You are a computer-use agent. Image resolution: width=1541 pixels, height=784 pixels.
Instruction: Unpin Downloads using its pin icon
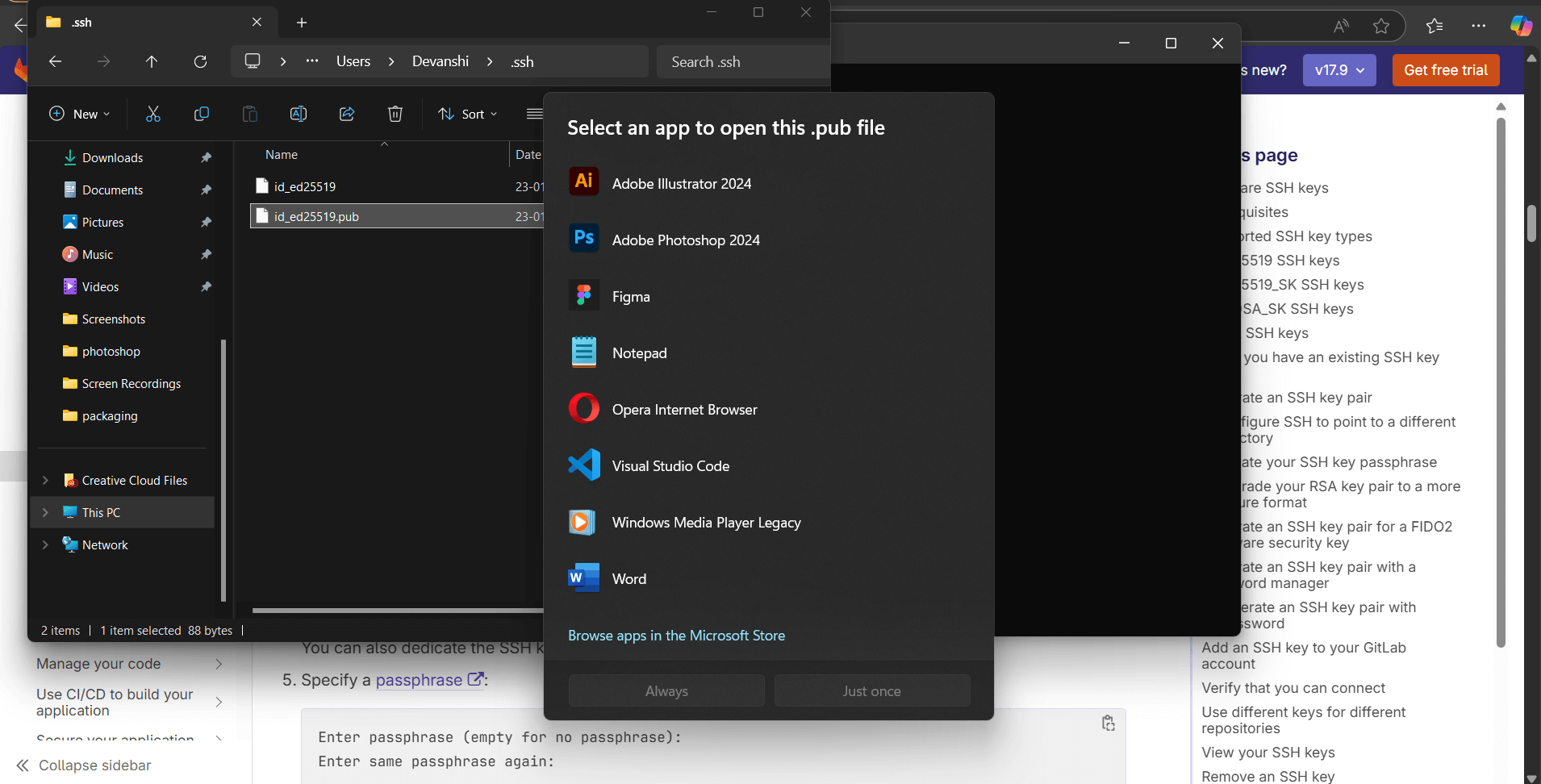206,158
